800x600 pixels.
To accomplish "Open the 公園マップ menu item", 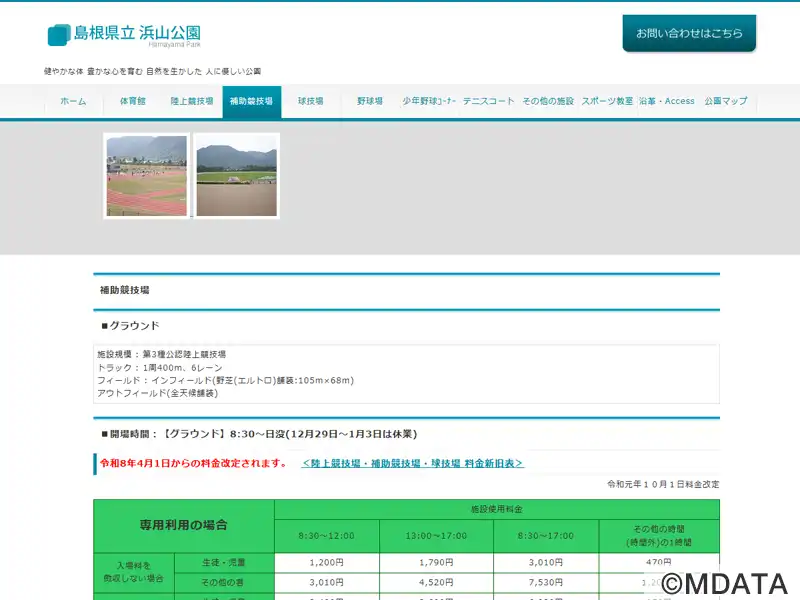I will tap(726, 102).
